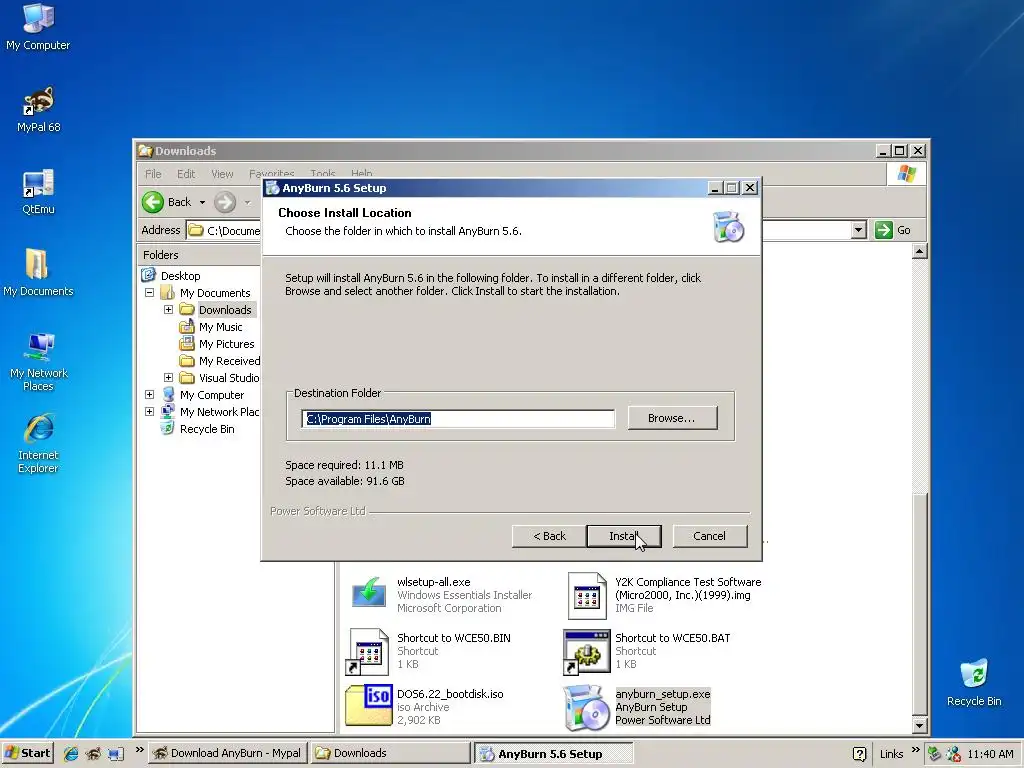
Task: Open the Back history dropdown arrow
Action: [202, 202]
